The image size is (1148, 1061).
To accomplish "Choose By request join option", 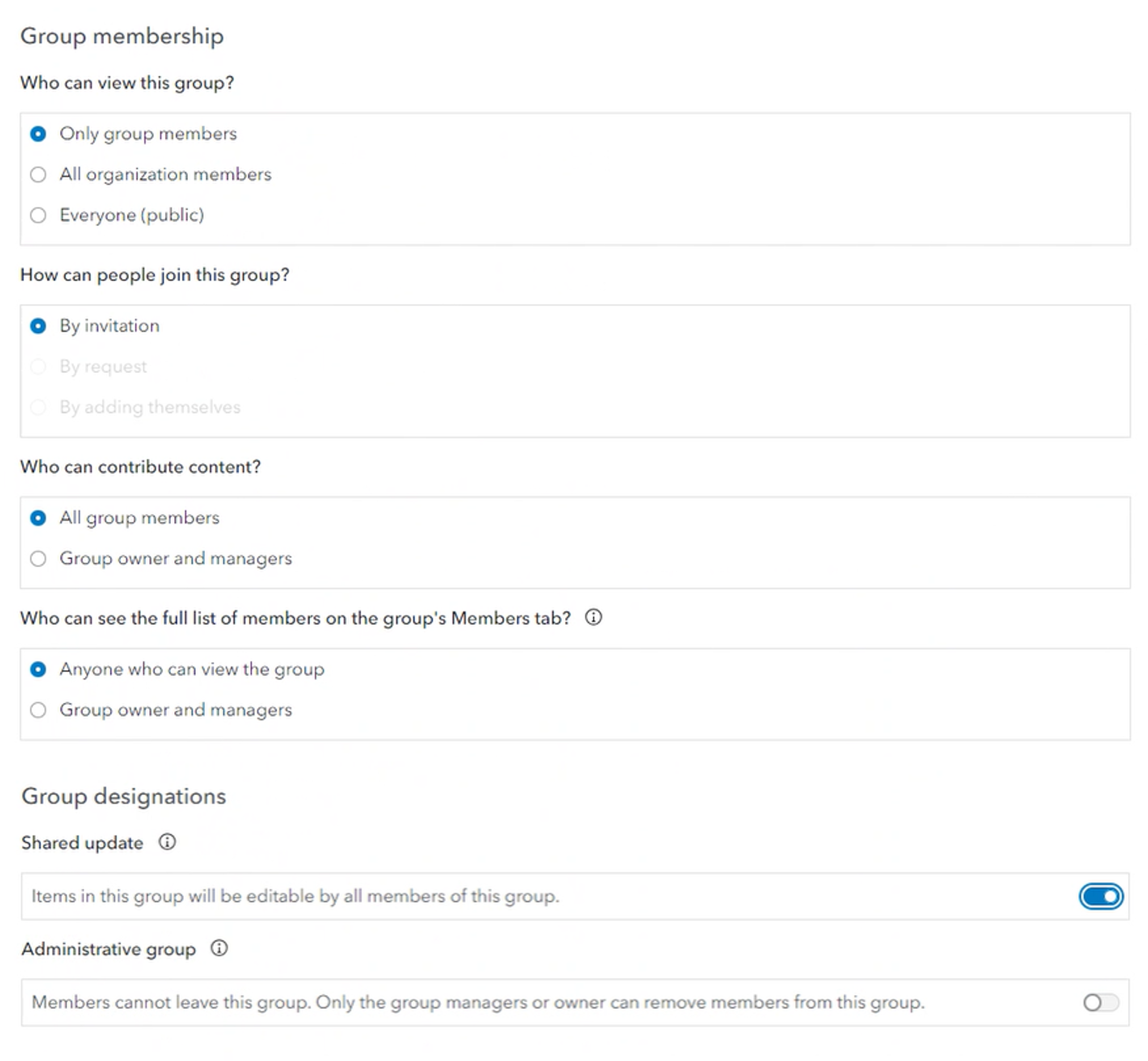I will pyautogui.click(x=38, y=367).
